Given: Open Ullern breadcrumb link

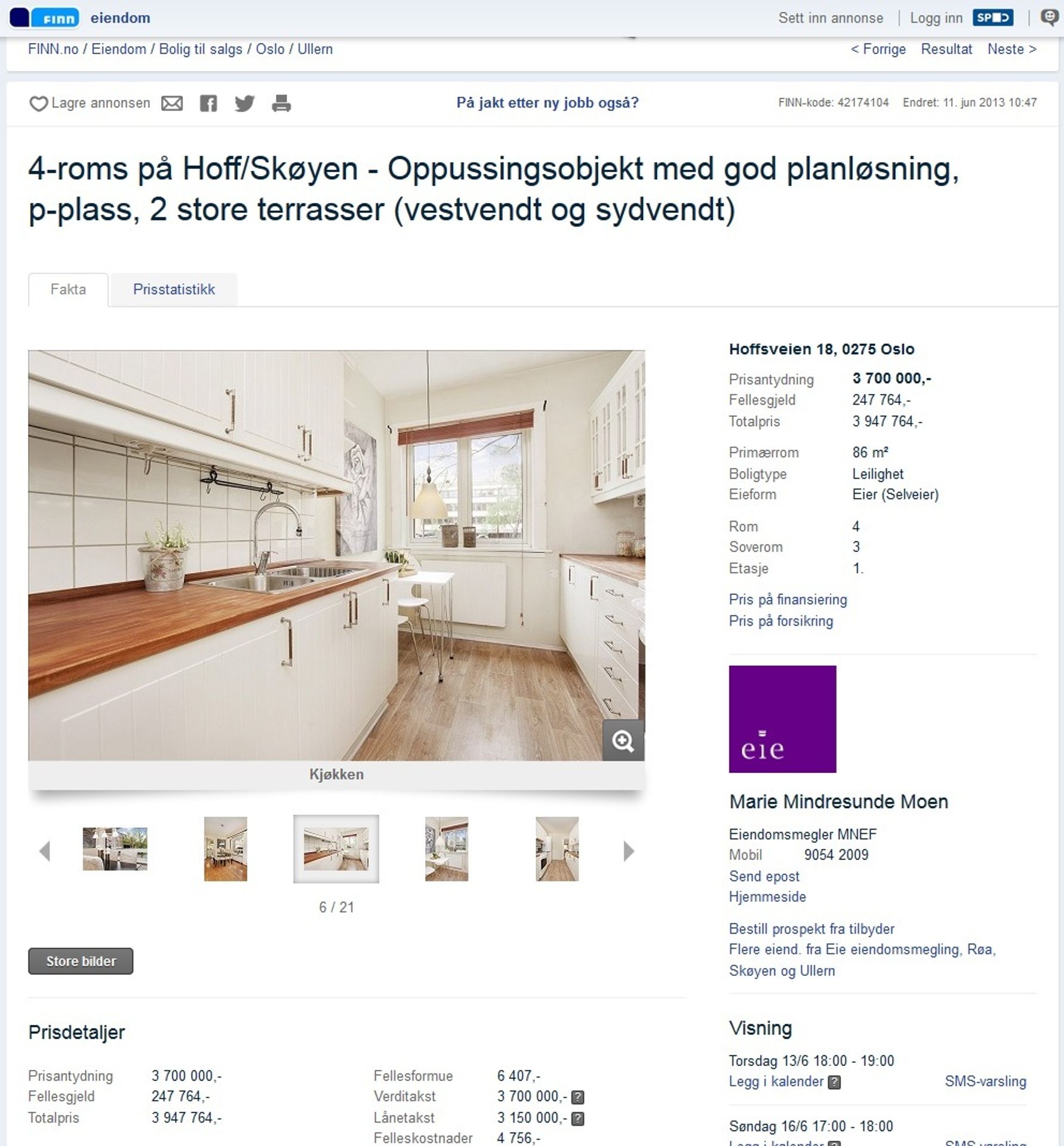Looking at the screenshot, I should pos(315,49).
